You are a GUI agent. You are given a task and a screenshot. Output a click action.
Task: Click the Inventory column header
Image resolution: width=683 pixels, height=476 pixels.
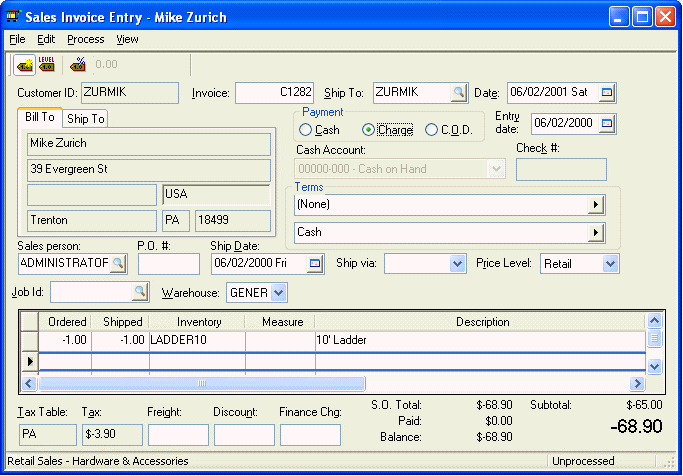tap(197, 322)
